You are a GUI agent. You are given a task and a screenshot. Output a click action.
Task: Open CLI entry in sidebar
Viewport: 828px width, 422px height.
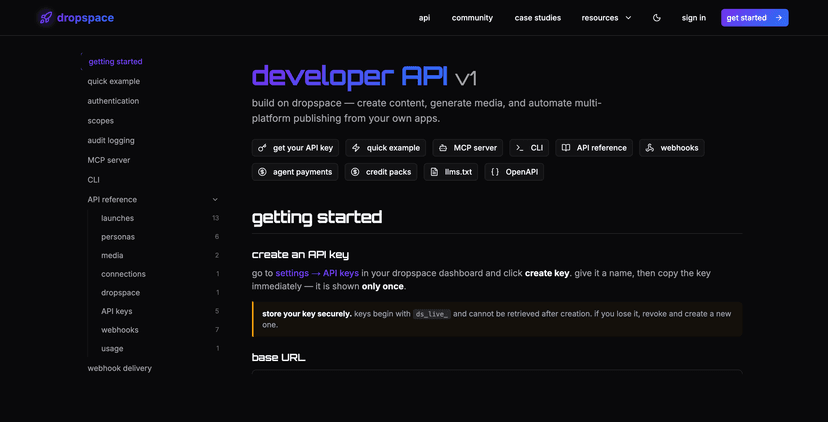pyautogui.click(x=93, y=180)
